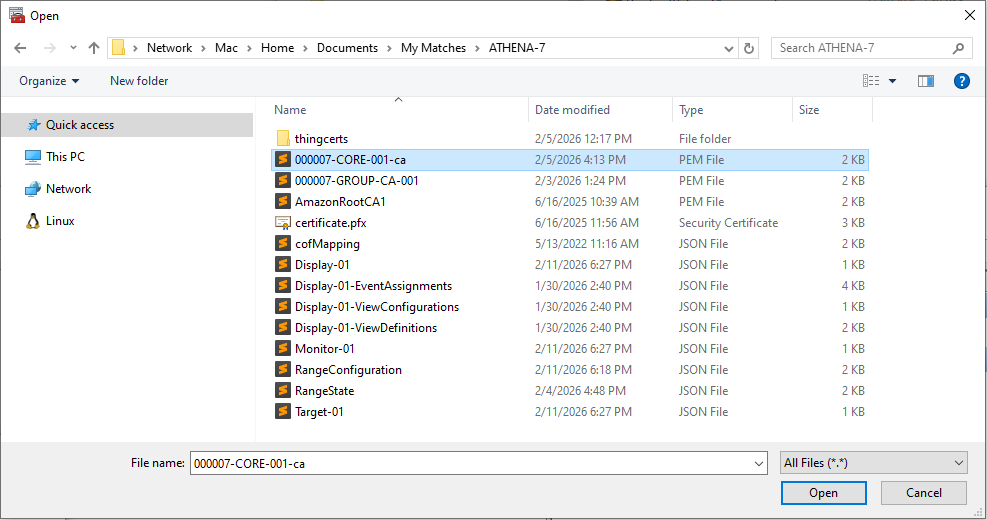This screenshot has width=987, height=520.
Task: Click Home in the address breadcrumb
Action: (x=278, y=48)
